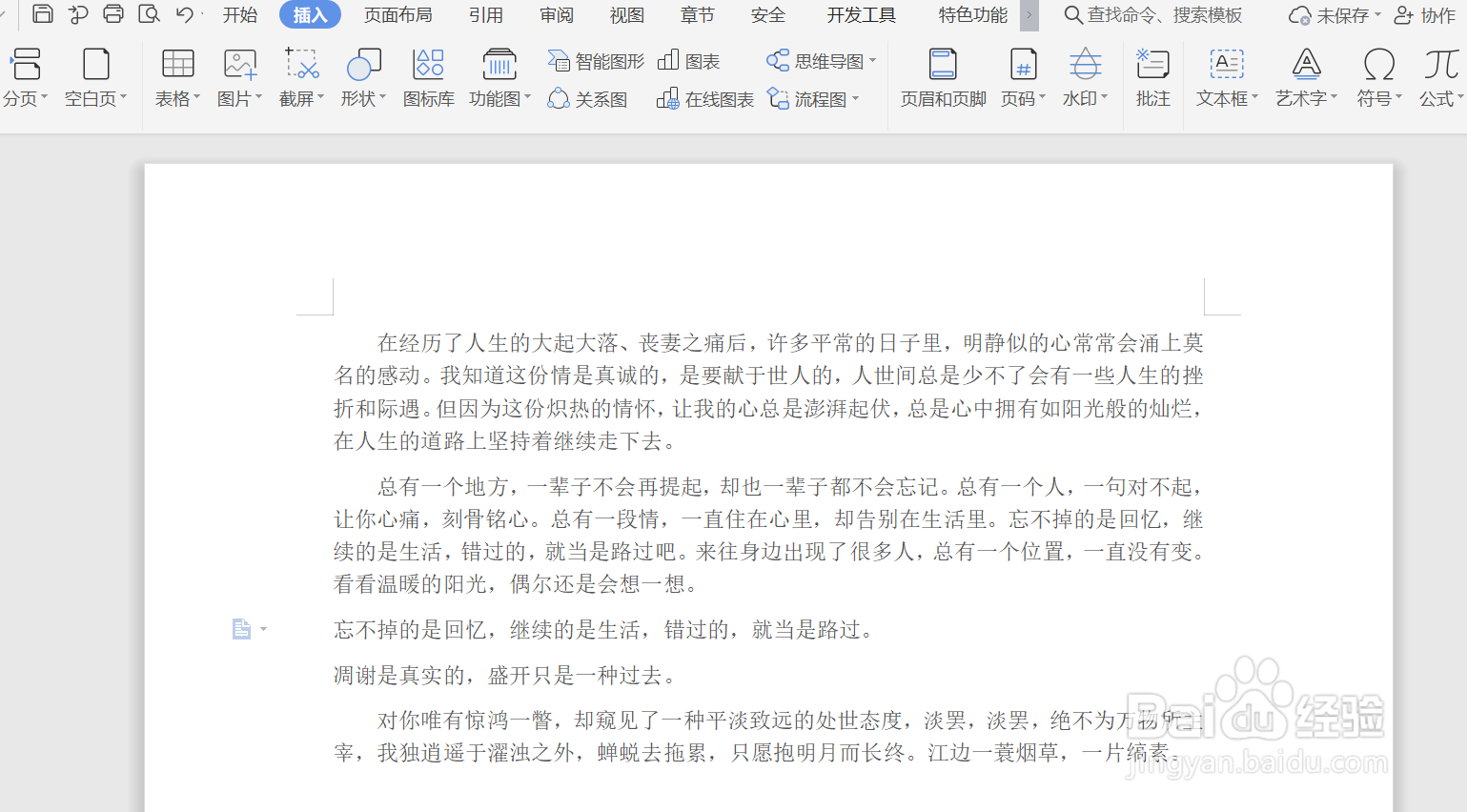Click the 开发工具 ribbon tab

860,15
